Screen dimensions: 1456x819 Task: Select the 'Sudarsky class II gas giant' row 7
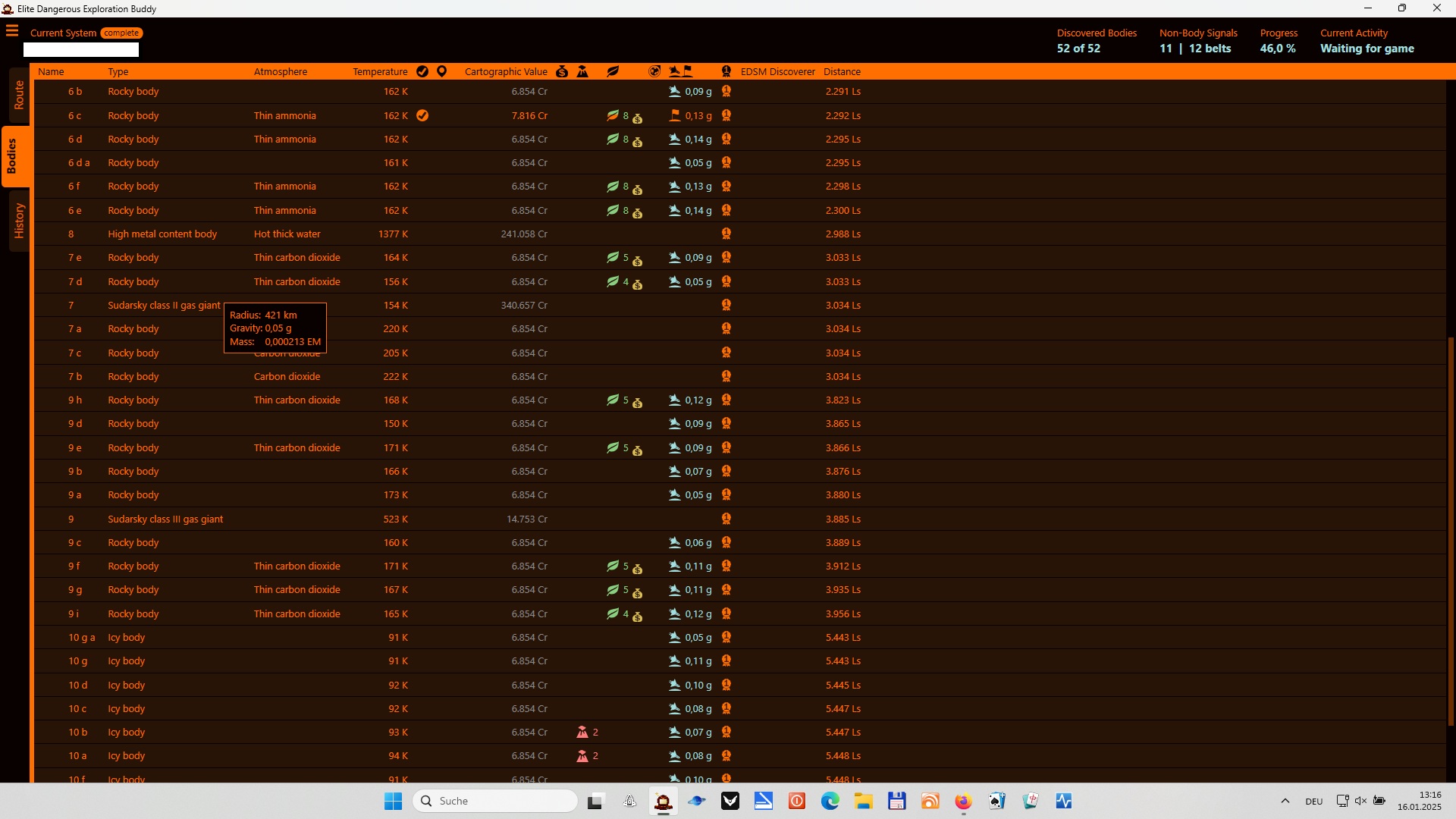[739, 305]
